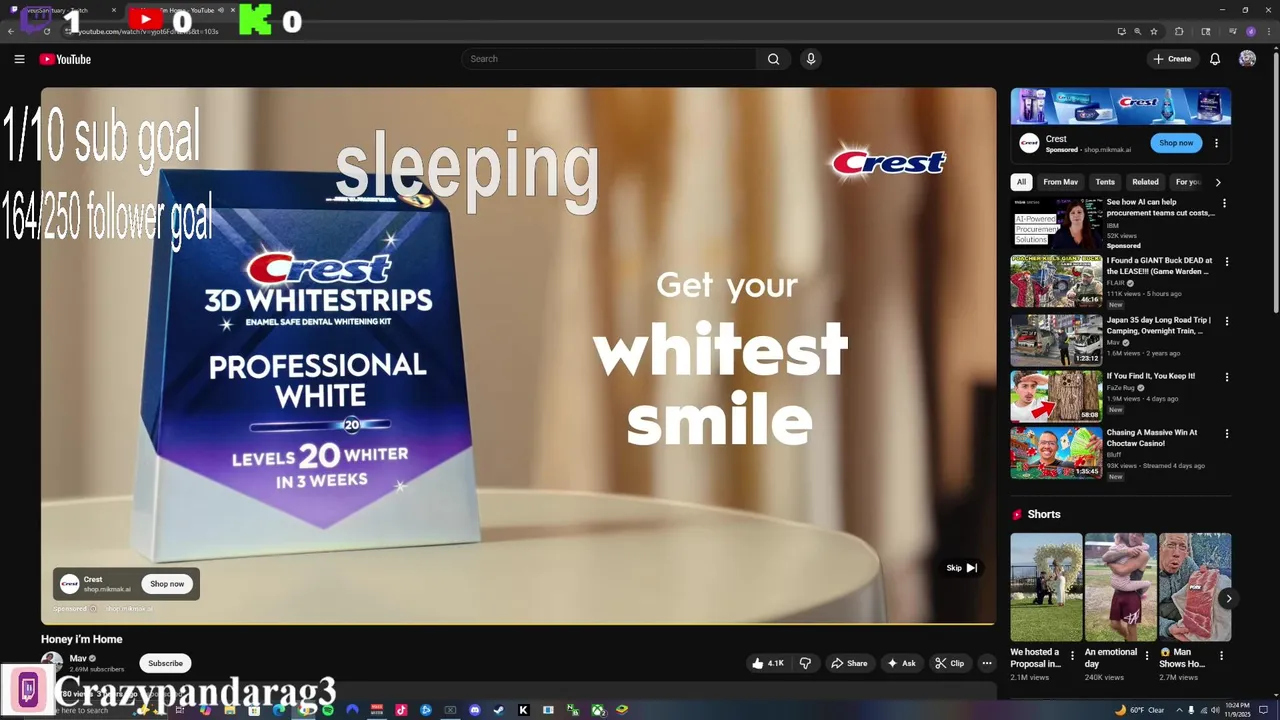Select the Tents filter chip

(1105, 182)
